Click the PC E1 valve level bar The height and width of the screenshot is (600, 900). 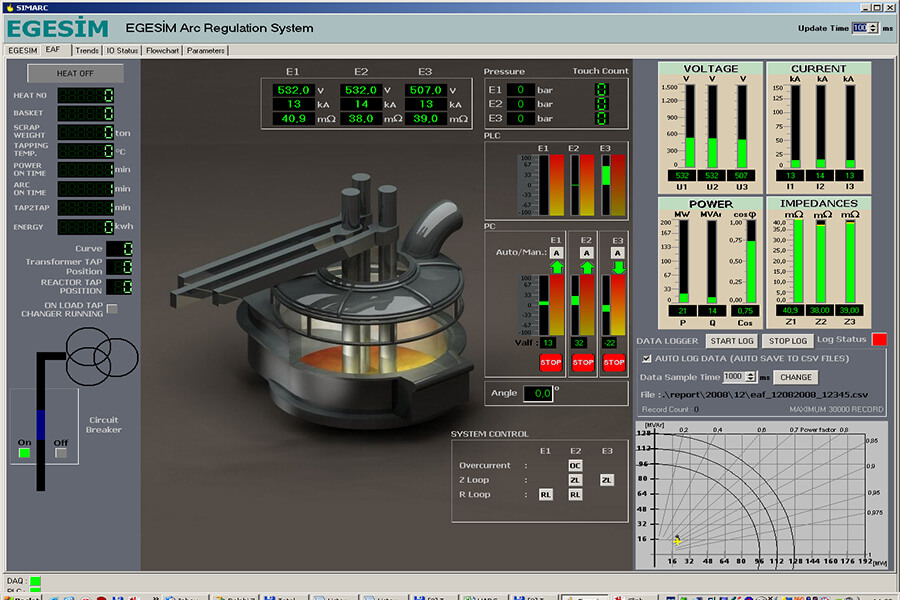tap(543, 305)
